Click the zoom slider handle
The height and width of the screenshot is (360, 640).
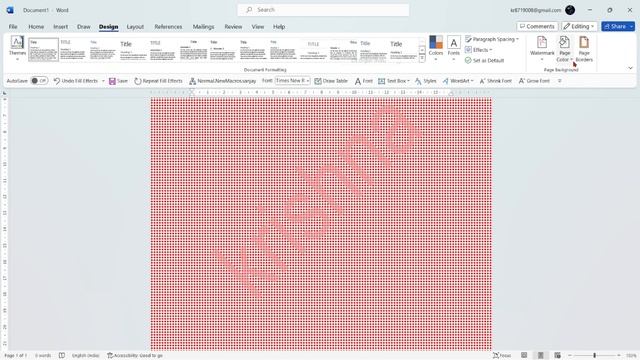595,356
